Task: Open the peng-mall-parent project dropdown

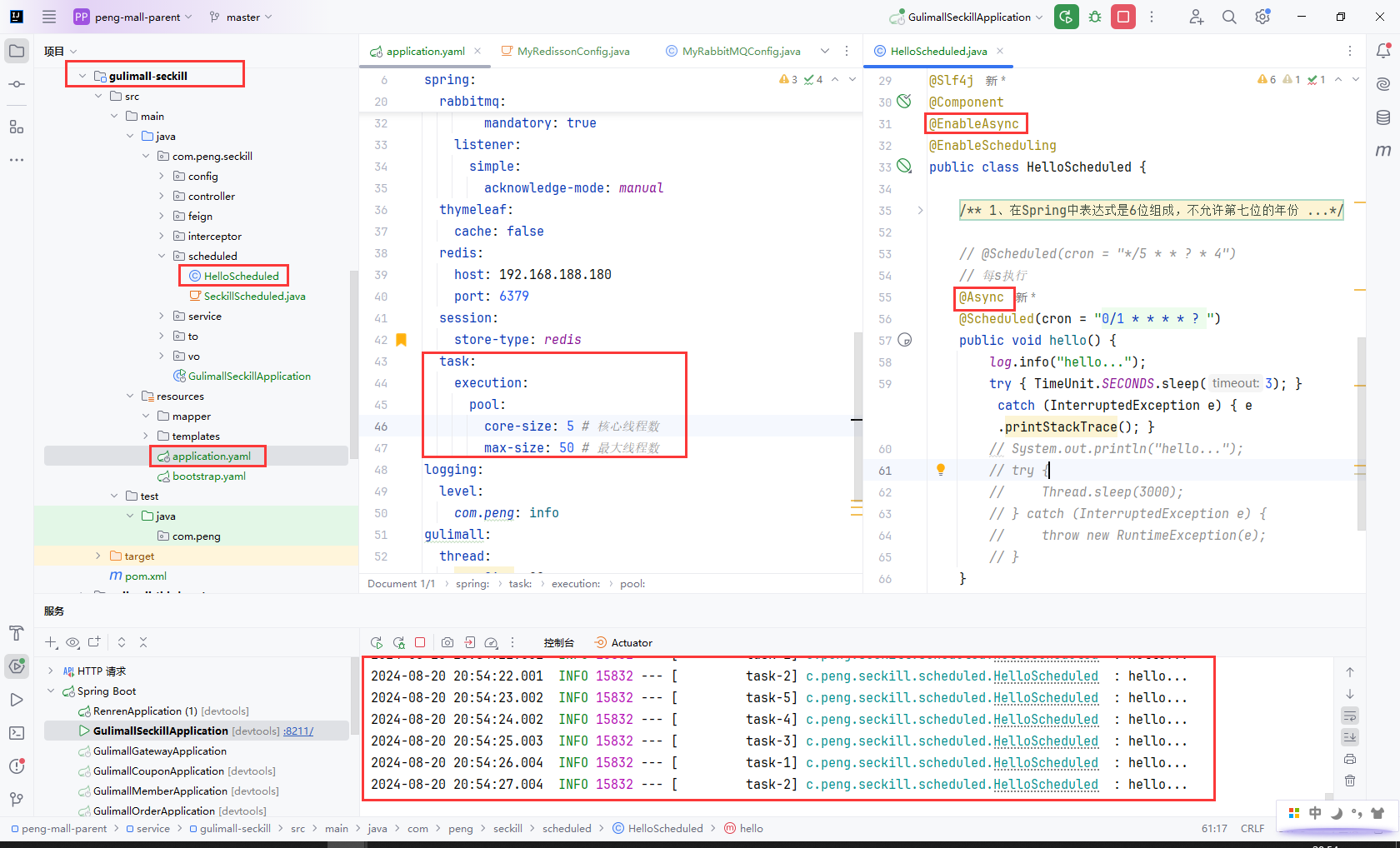Action: coord(133,17)
